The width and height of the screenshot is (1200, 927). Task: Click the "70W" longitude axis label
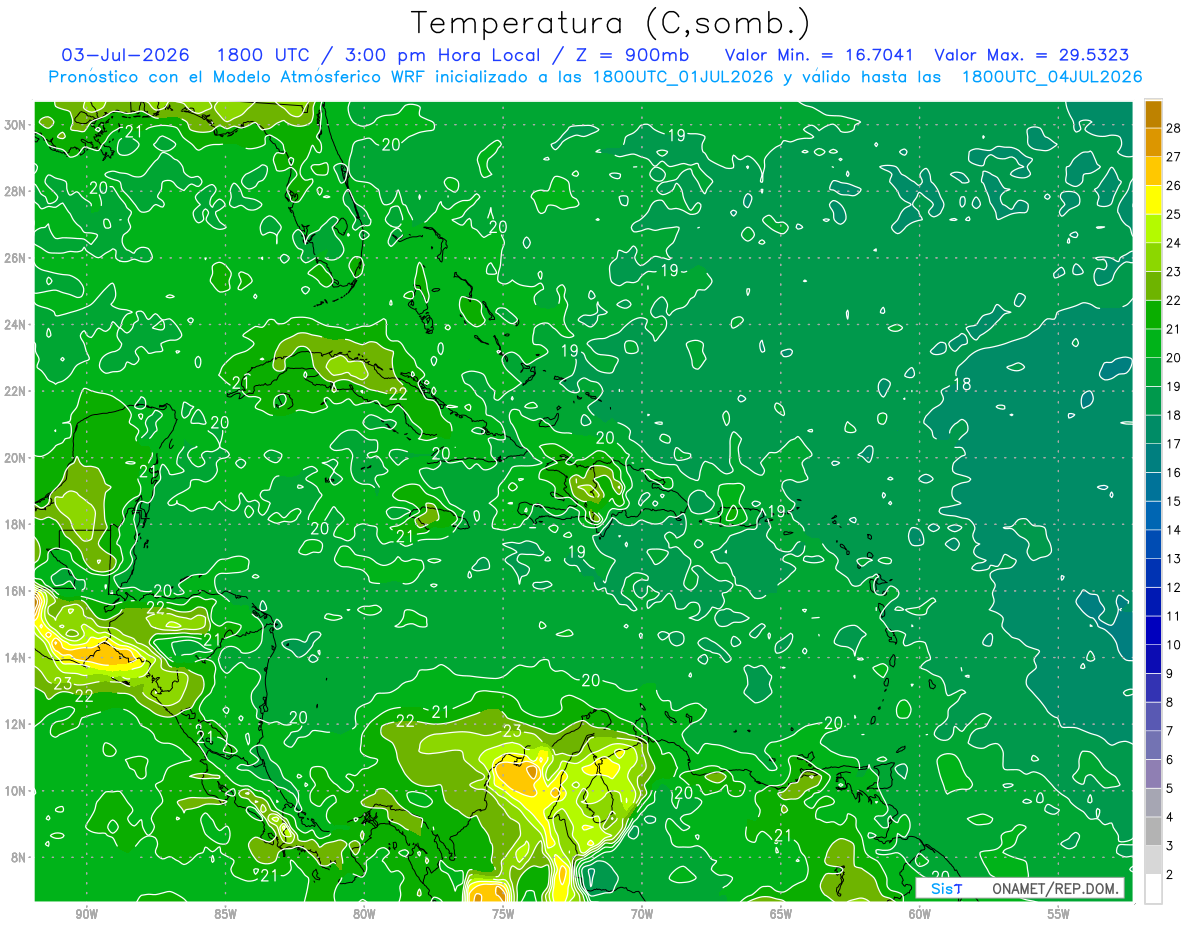coord(642,914)
